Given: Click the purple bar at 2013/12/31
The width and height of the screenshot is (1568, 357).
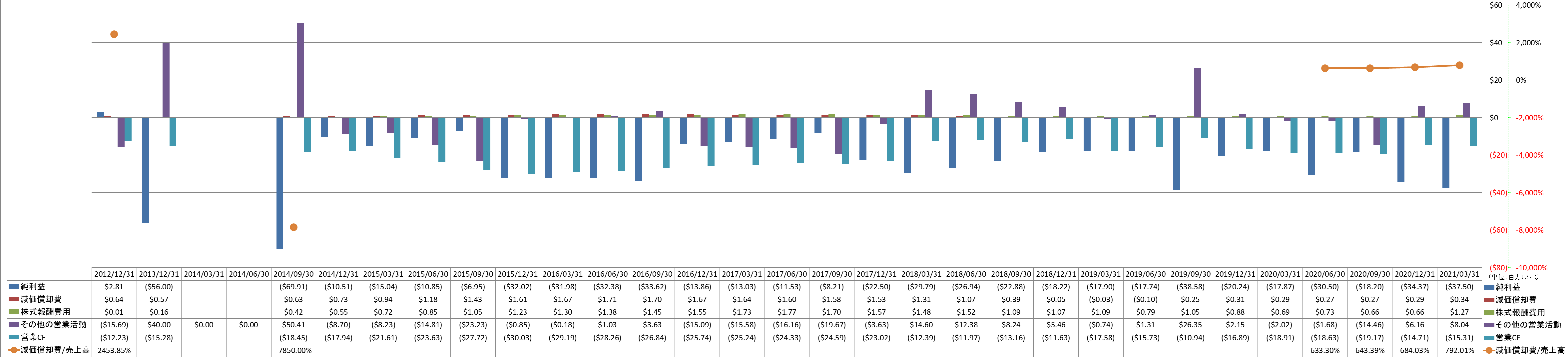Looking at the screenshot, I should point(166,80).
